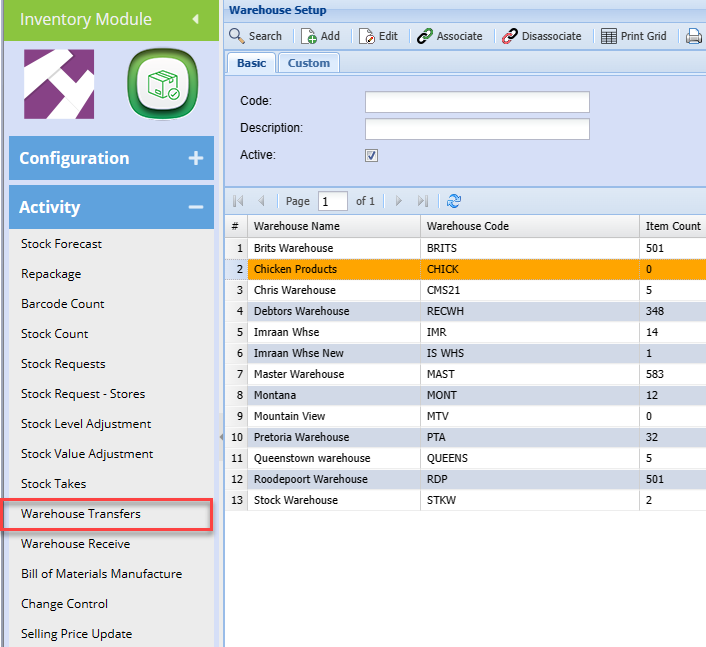
Task: Refresh the warehouse grid
Action: coord(454,201)
